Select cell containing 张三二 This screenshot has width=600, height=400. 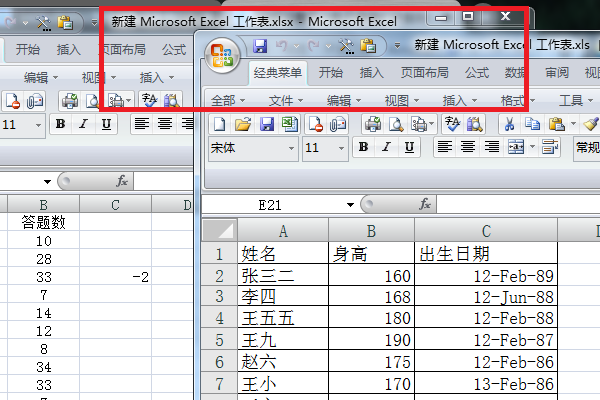(283, 276)
